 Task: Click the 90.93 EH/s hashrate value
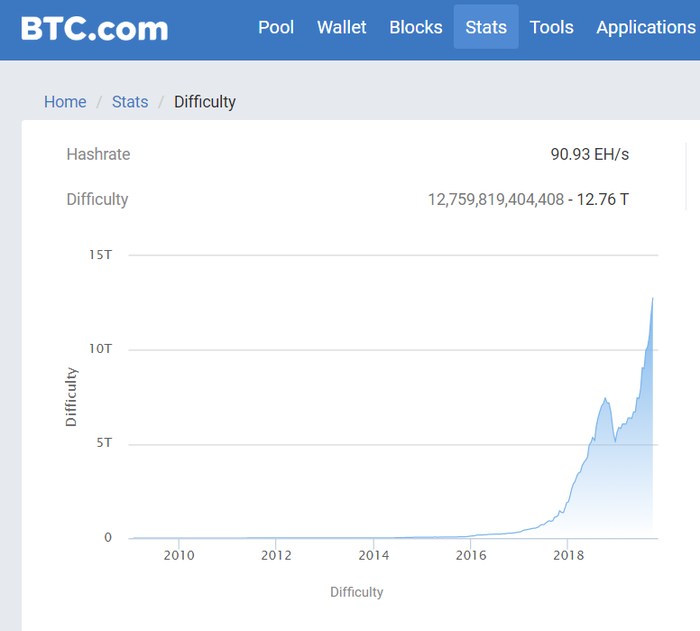click(590, 154)
